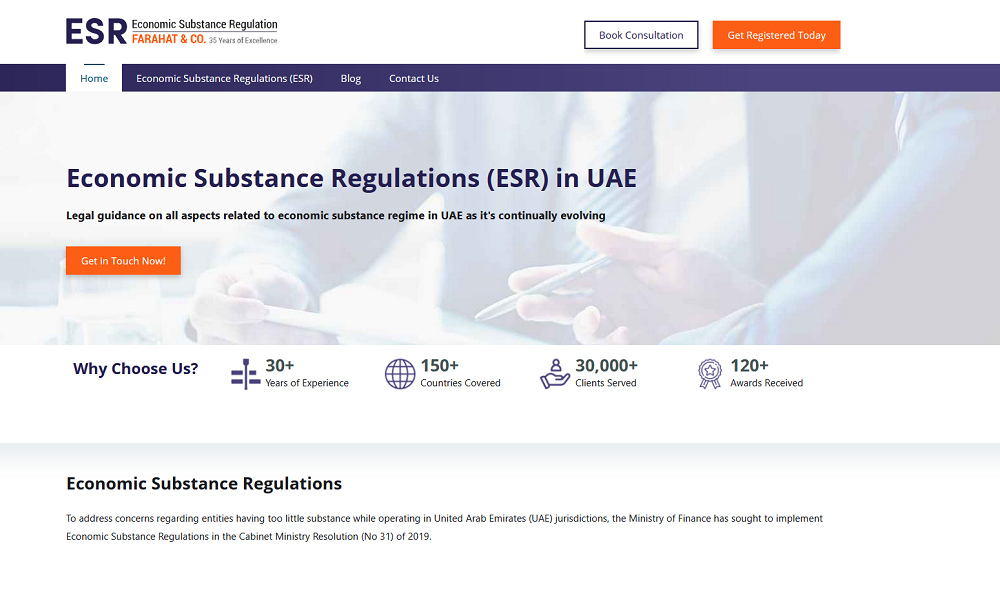Select the 30+ Years of Experience text
The width and height of the screenshot is (1000, 600).
pyautogui.click(x=306, y=373)
